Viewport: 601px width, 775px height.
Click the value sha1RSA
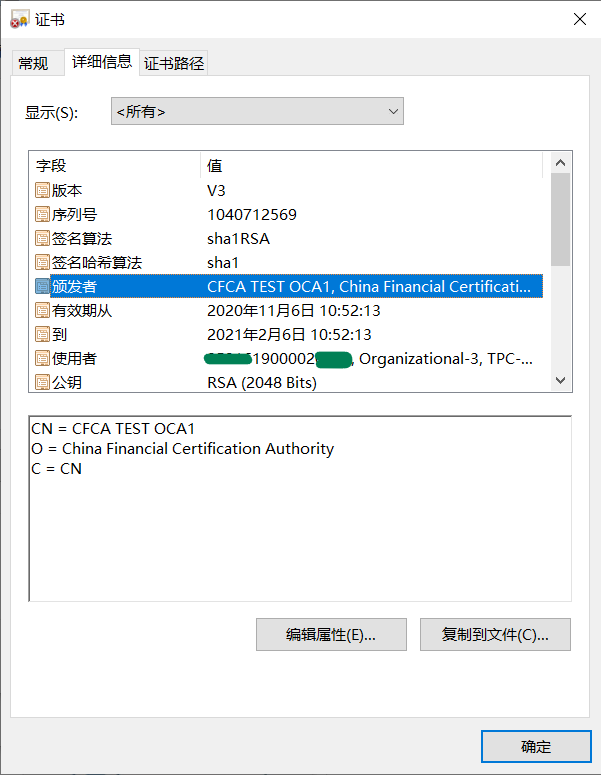click(x=238, y=238)
